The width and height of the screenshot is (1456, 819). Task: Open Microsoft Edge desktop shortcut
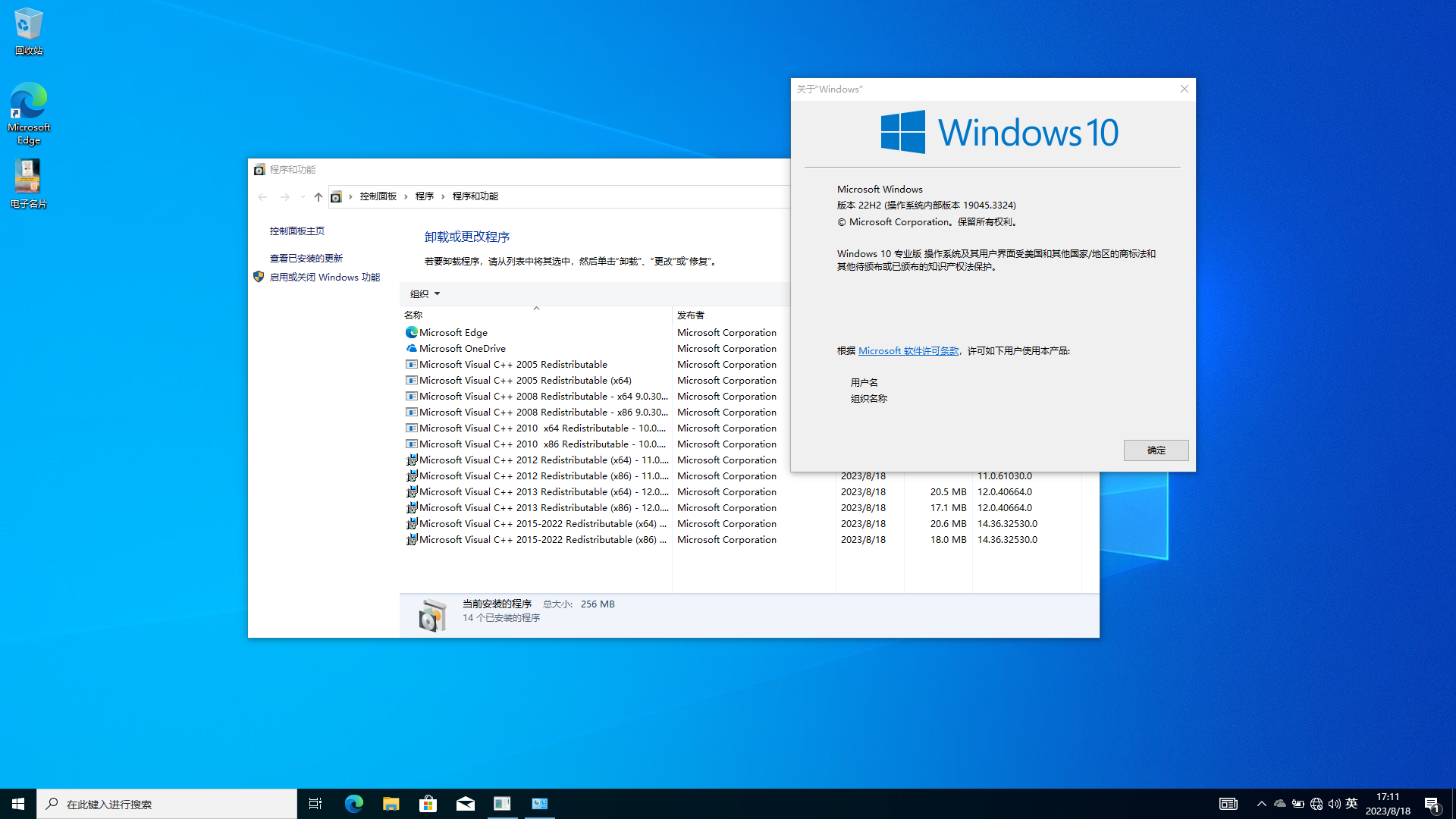(x=29, y=114)
